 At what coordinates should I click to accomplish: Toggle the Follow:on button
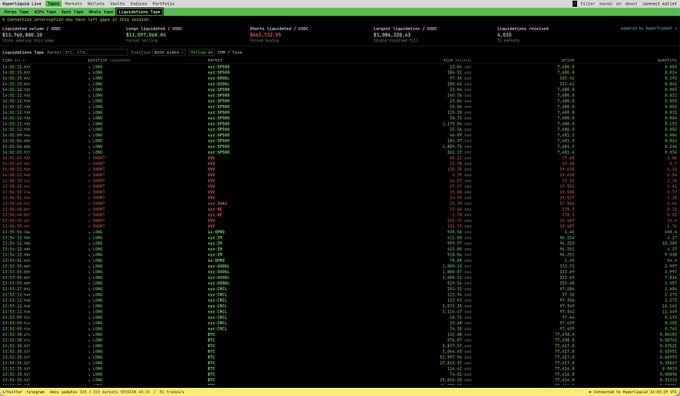pos(202,52)
